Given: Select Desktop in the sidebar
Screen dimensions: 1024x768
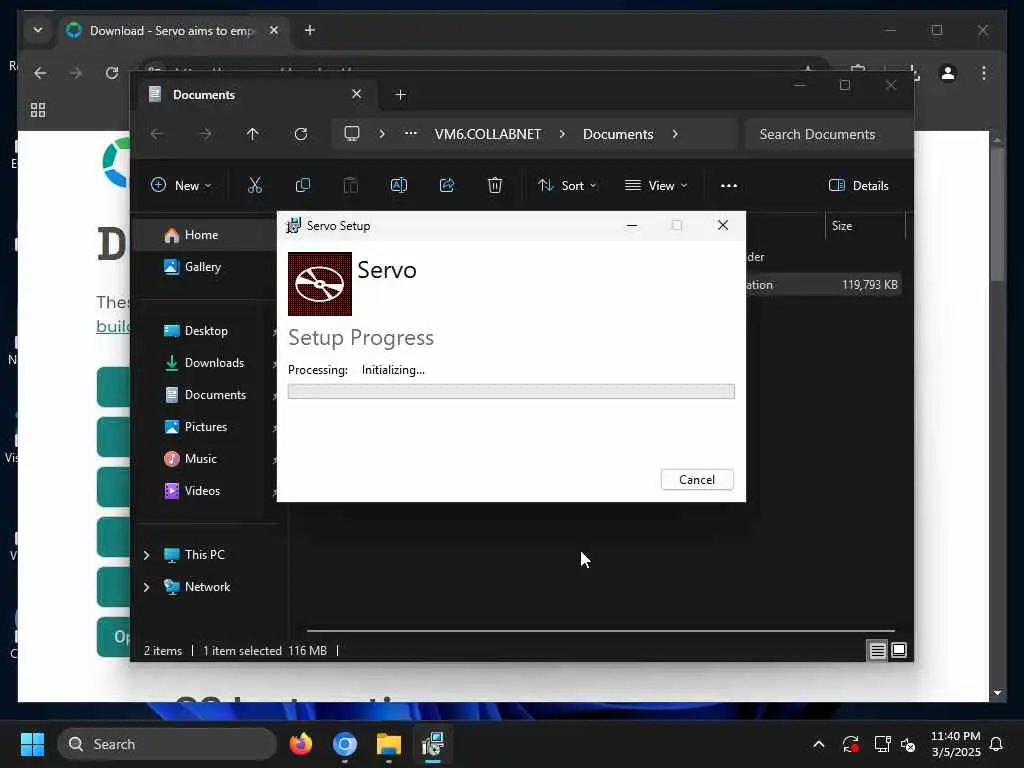Looking at the screenshot, I should pyautogui.click(x=206, y=331).
